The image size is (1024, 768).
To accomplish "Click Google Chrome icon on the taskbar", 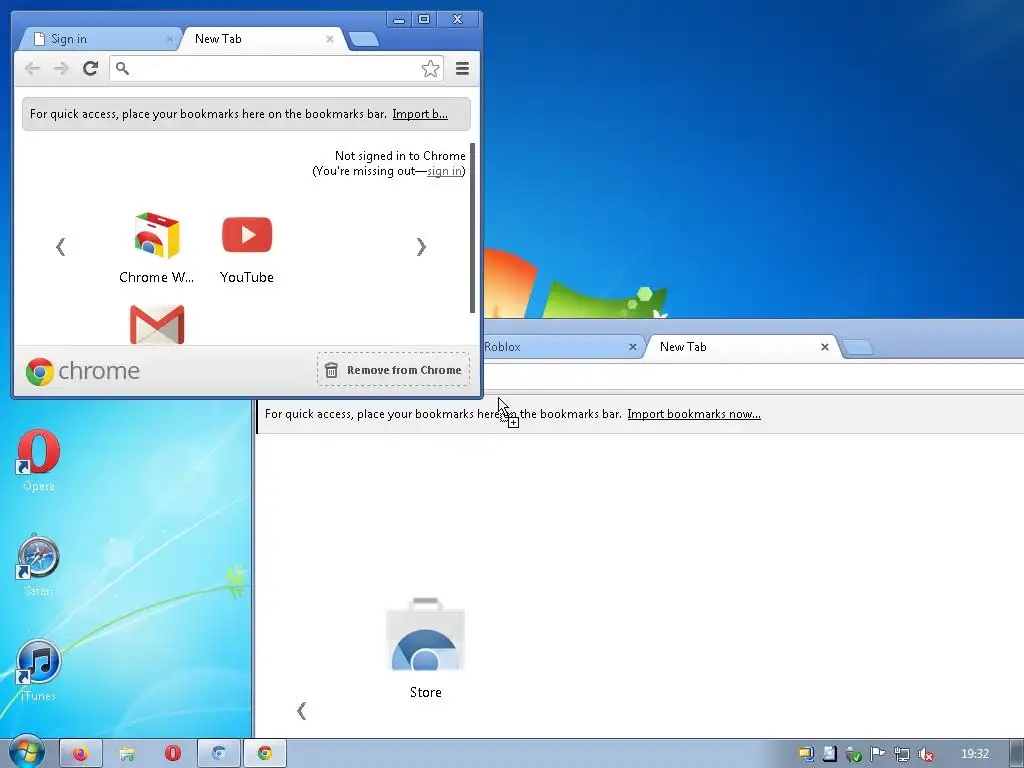I will [264, 753].
